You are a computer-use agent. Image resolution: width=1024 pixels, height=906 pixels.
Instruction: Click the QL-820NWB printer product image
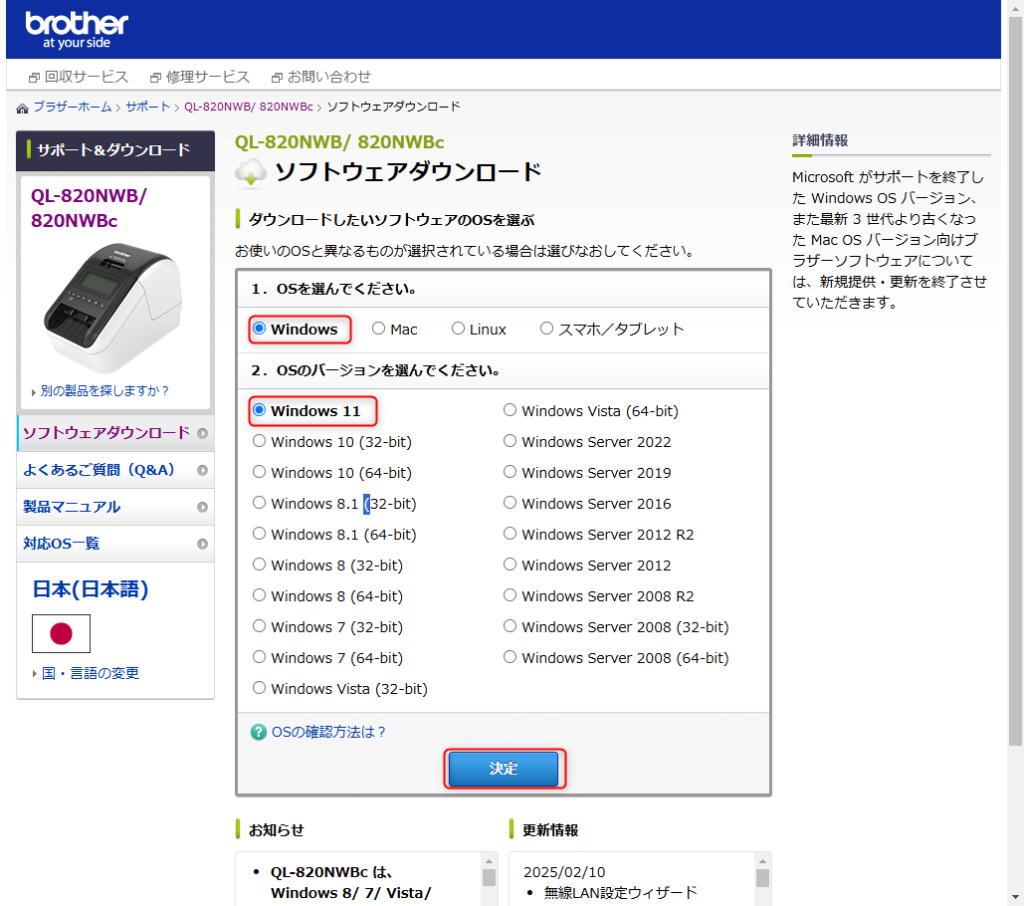[x=114, y=307]
